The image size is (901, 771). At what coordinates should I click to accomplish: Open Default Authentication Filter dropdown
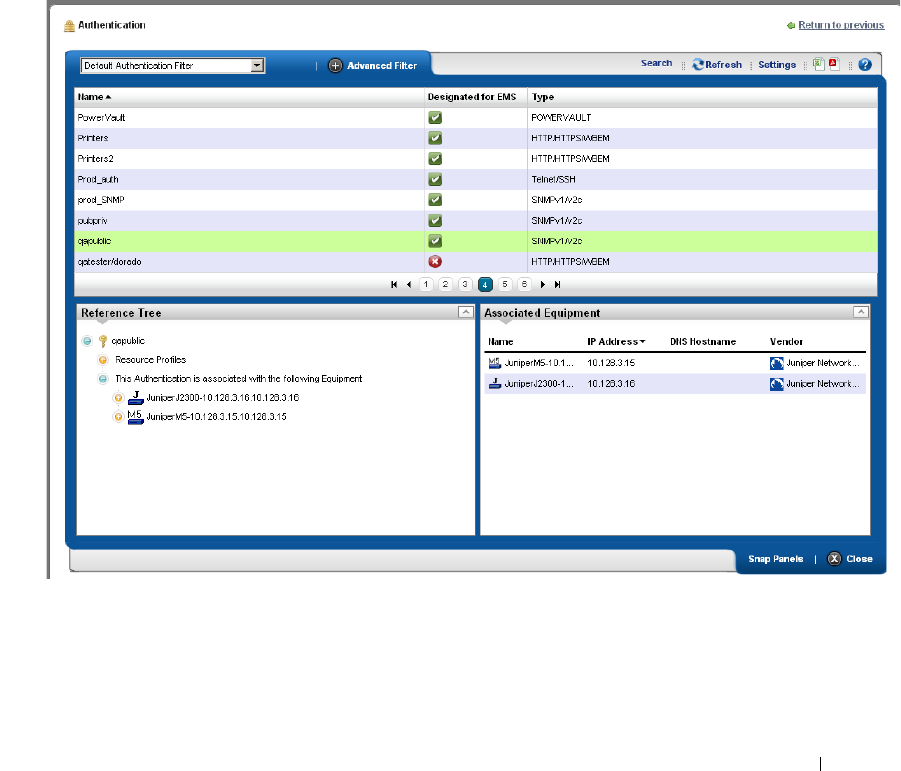click(257, 65)
